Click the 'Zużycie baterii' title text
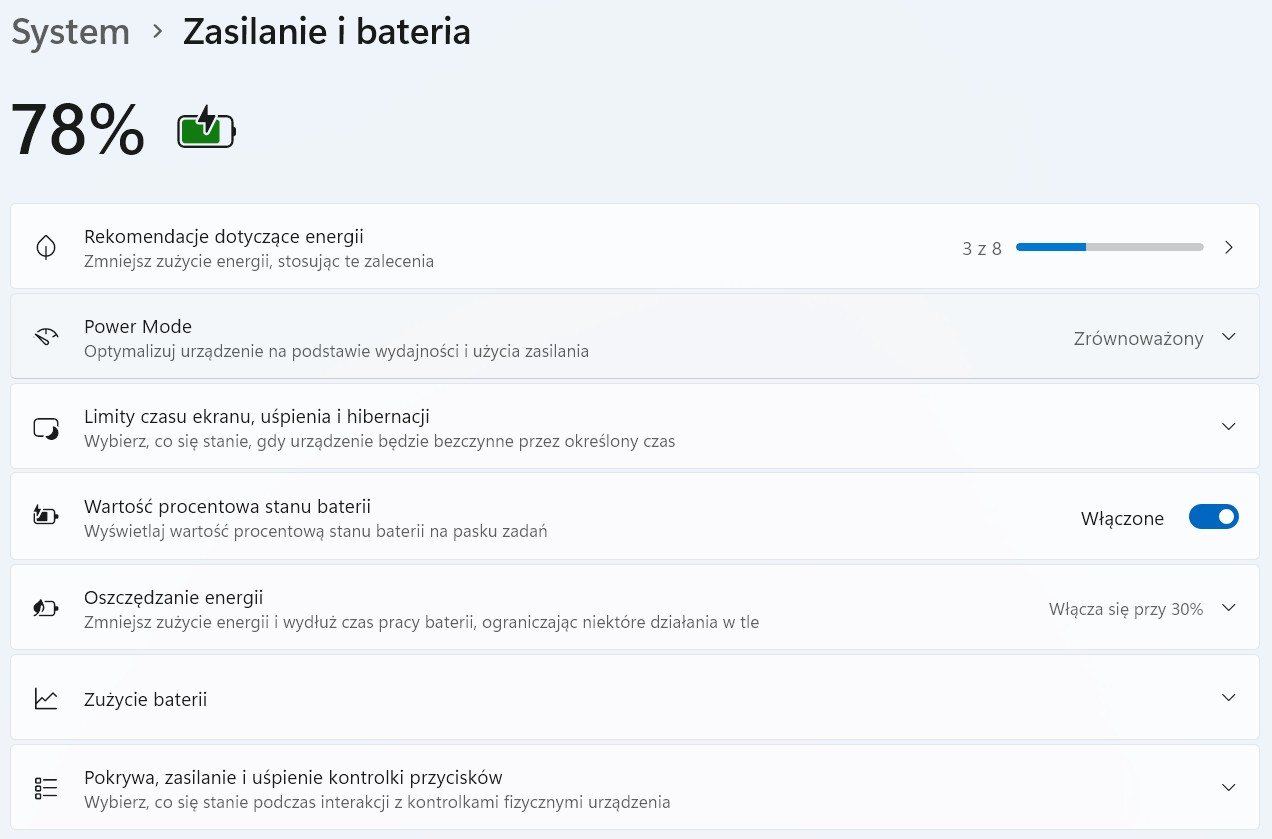The image size is (1272, 839). coord(145,699)
